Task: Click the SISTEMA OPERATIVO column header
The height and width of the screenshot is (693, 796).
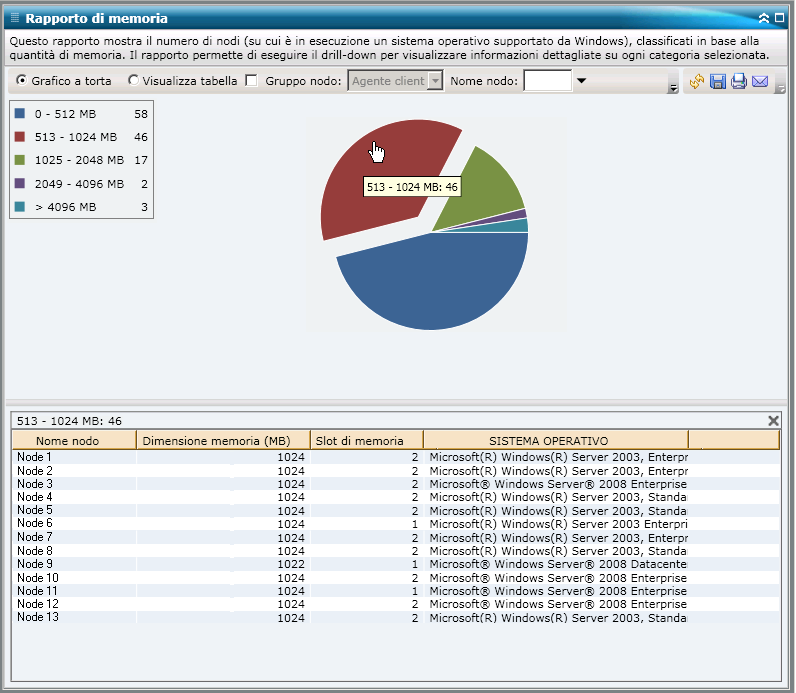Action: pyautogui.click(x=548, y=440)
